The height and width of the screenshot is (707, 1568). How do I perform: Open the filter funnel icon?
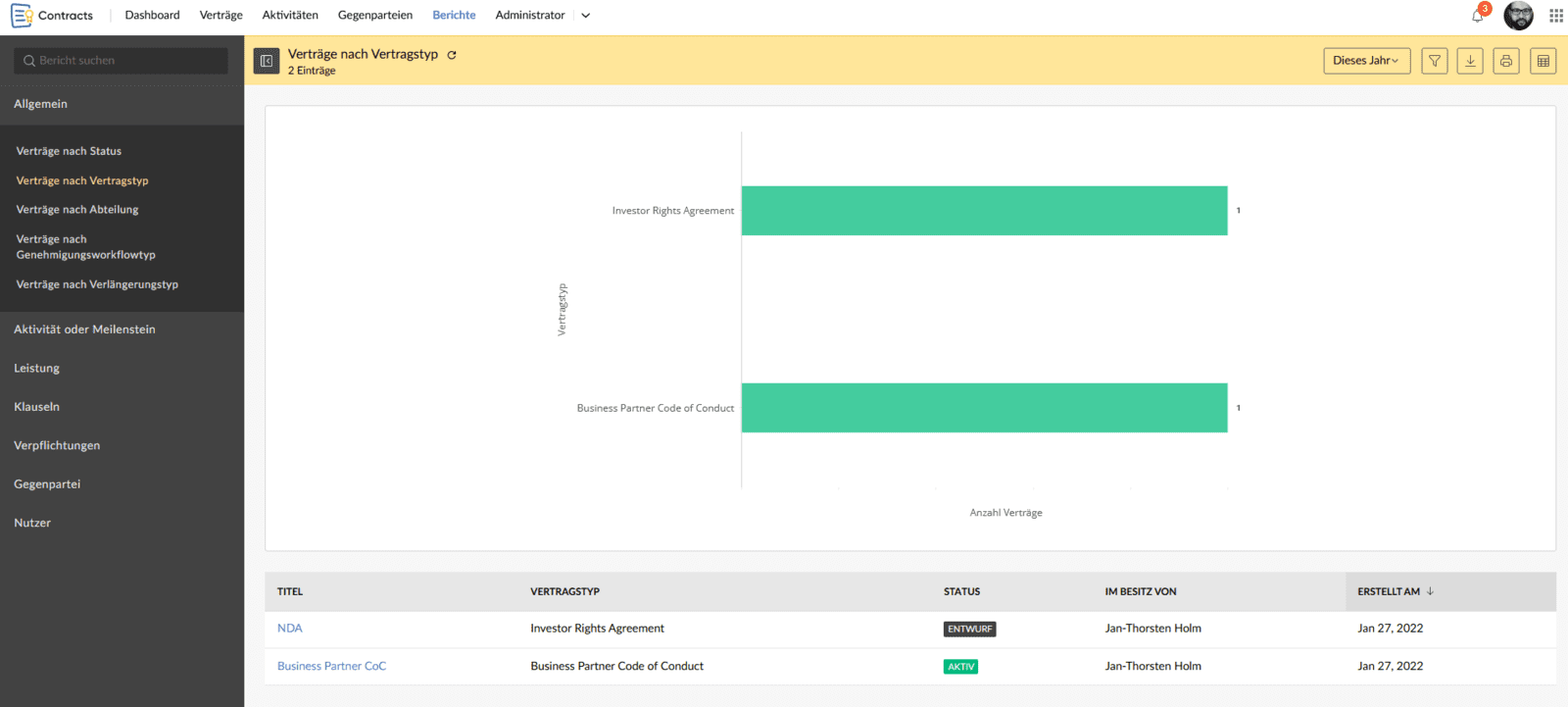[x=1435, y=61]
